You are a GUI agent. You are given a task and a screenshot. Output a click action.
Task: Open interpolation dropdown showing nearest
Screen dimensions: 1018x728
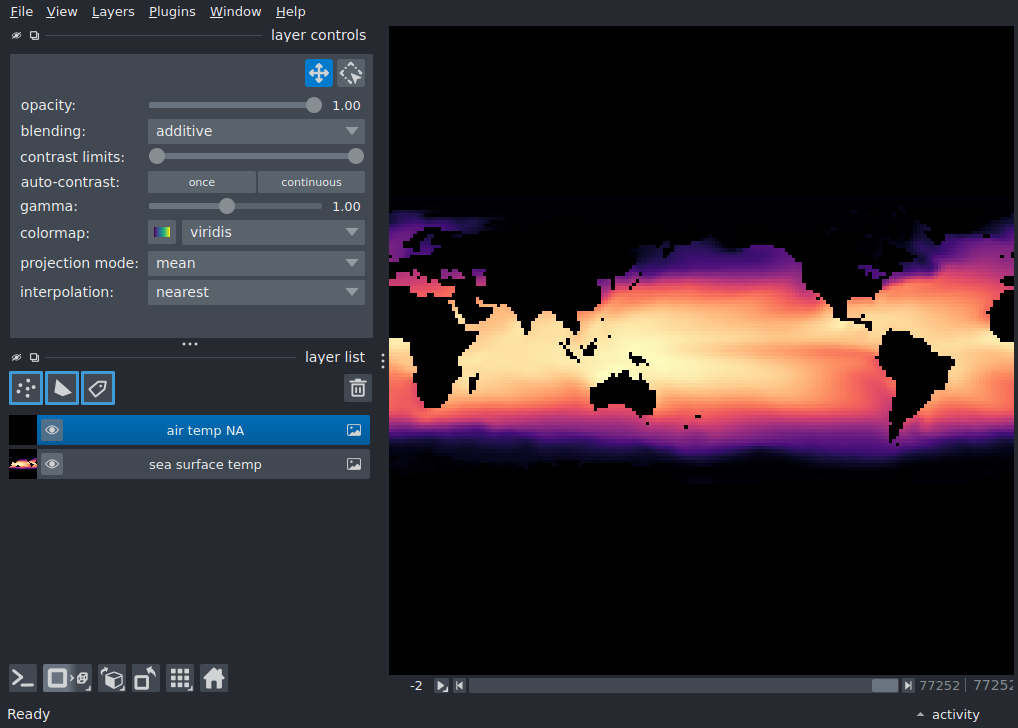pyautogui.click(x=256, y=292)
